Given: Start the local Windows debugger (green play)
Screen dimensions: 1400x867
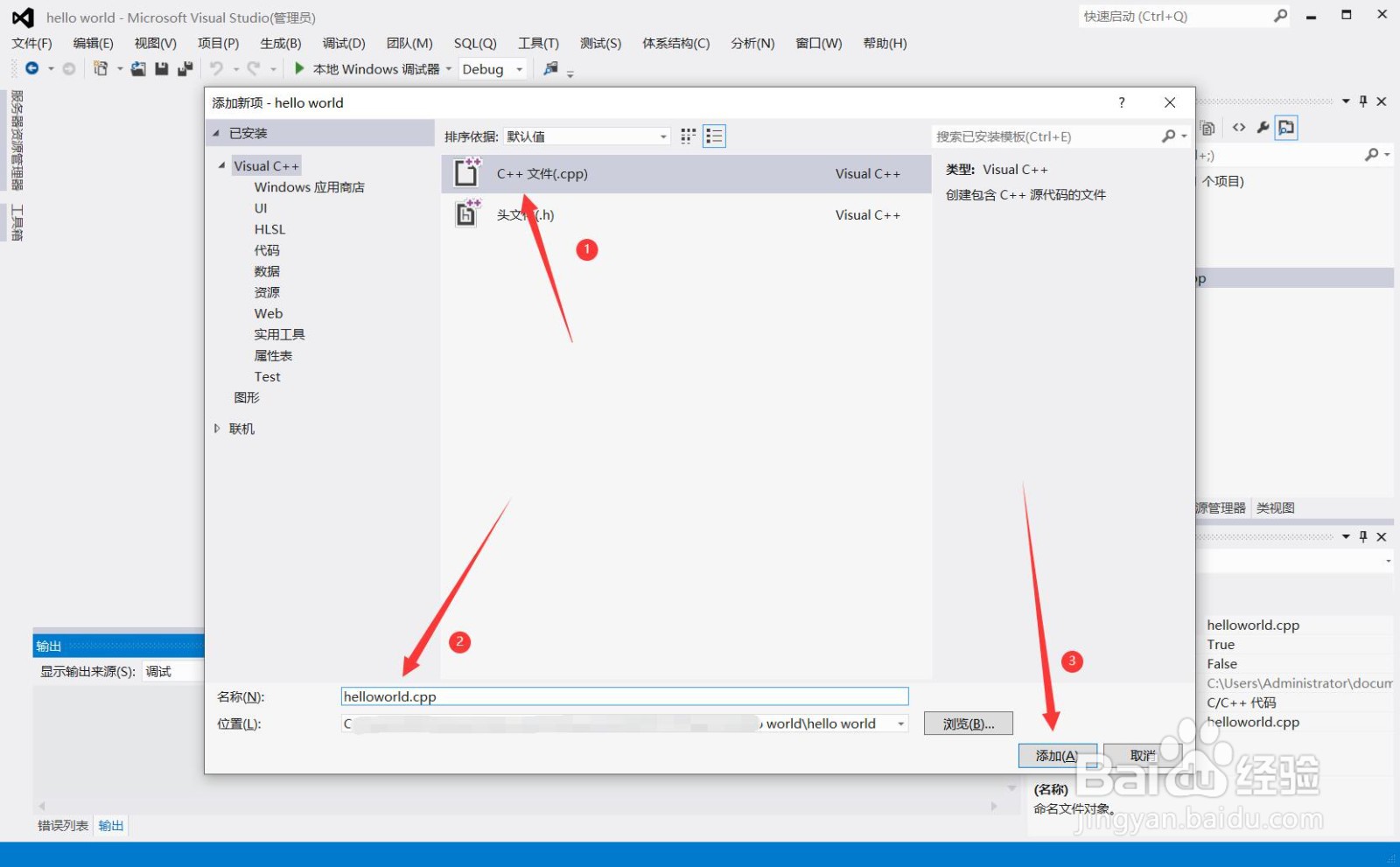Looking at the screenshot, I should (x=299, y=68).
